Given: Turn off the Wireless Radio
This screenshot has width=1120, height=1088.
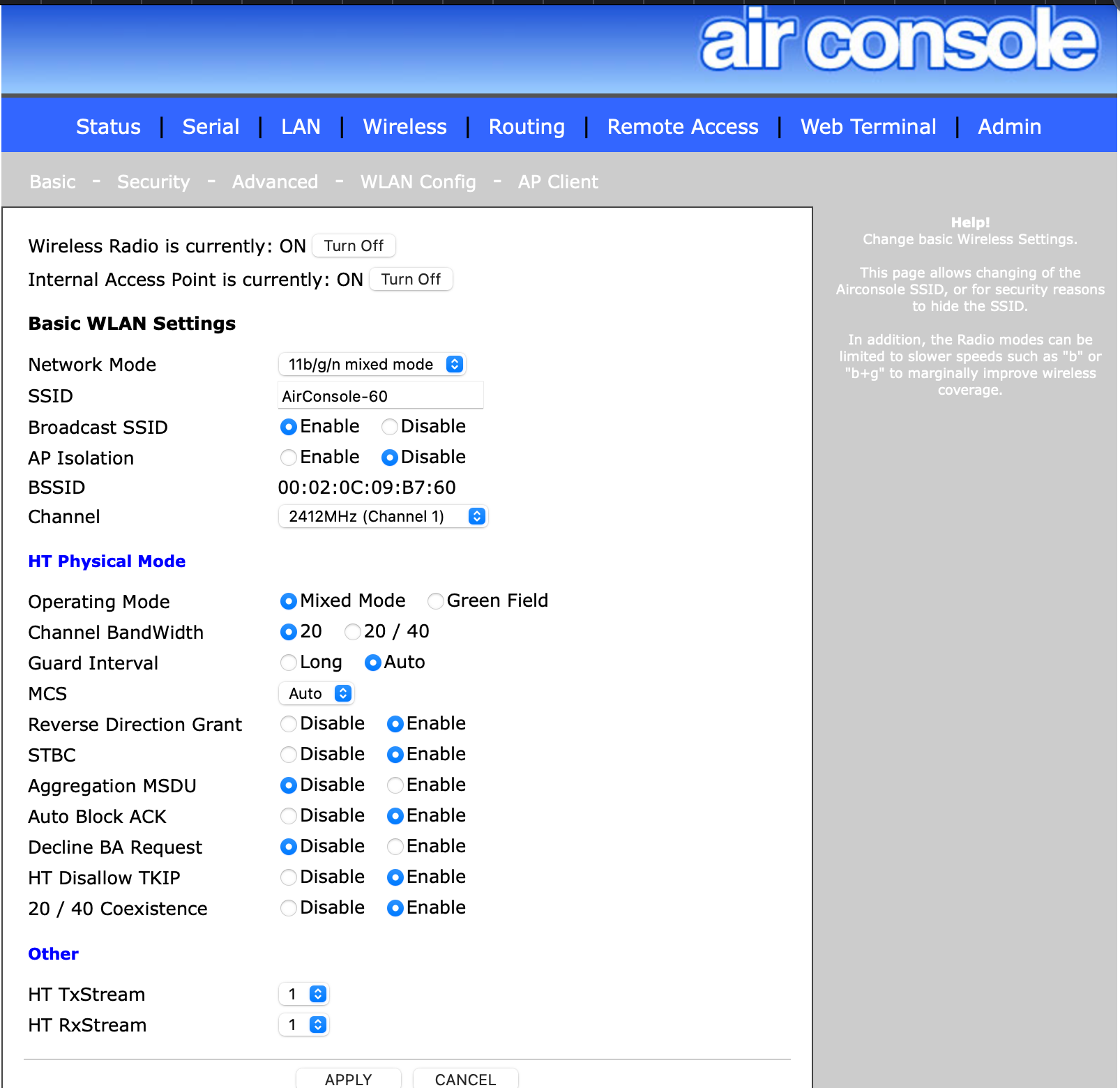Looking at the screenshot, I should click(354, 245).
